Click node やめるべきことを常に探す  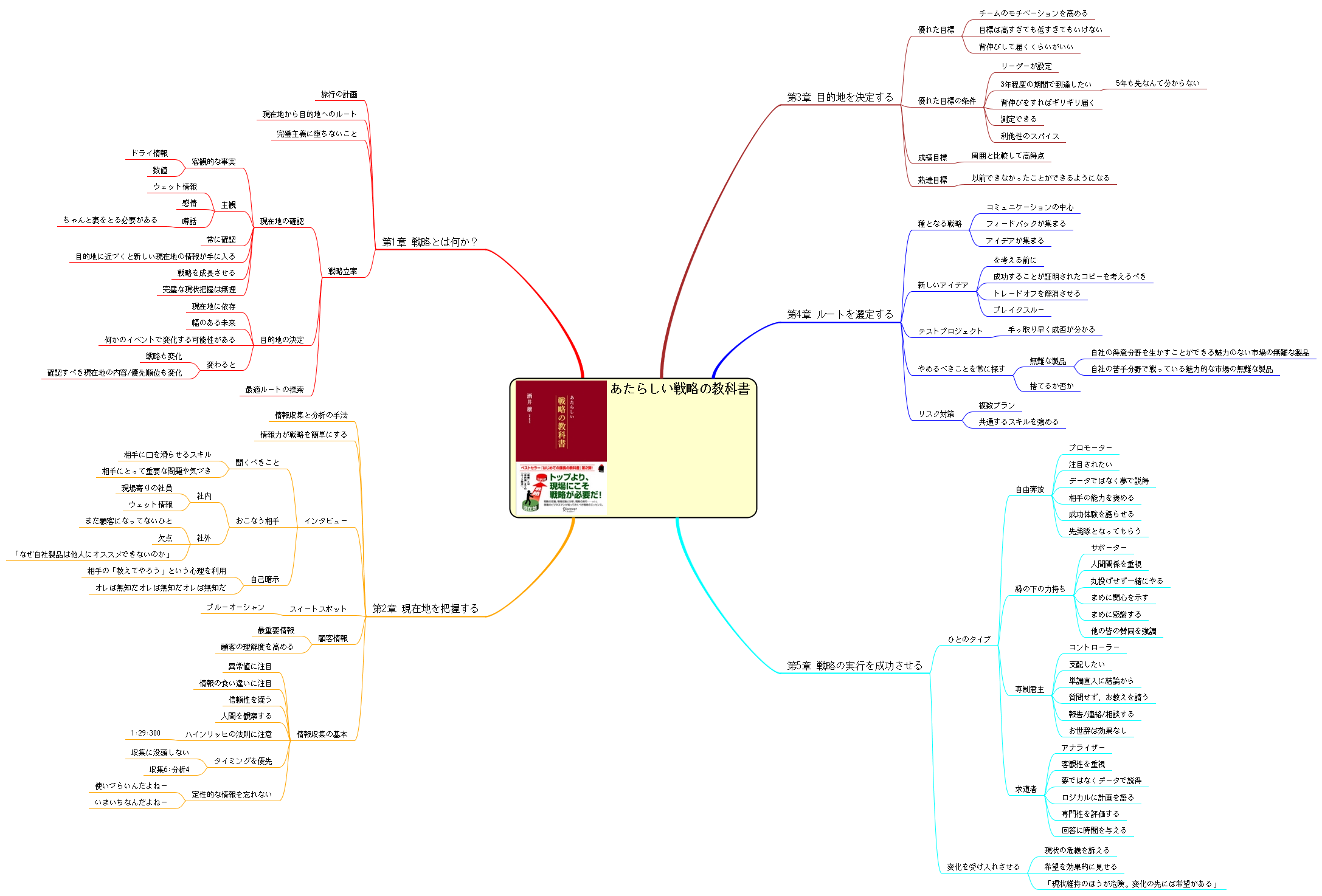click(961, 369)
